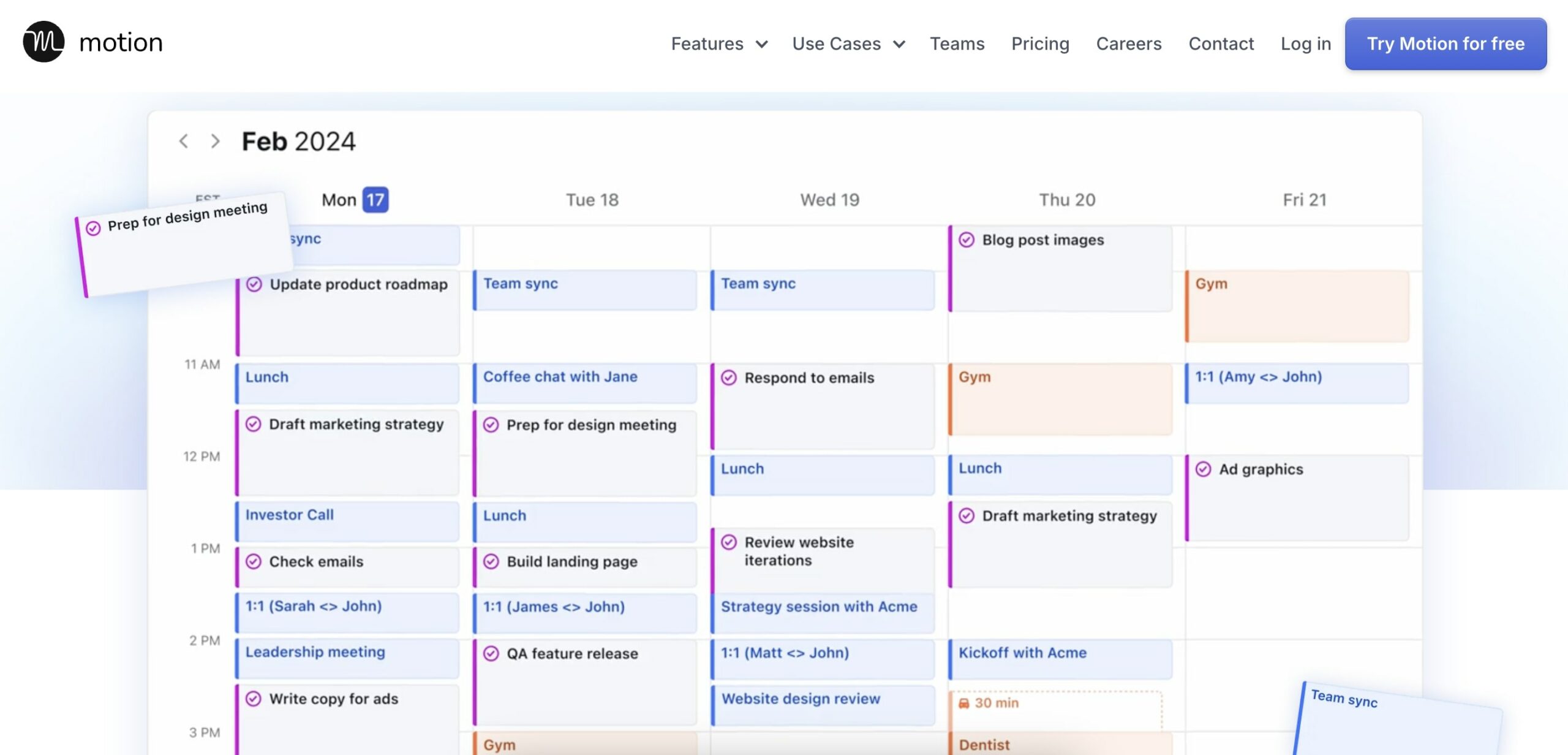
Task: Select the Log in link
Action: click(1305, 44)
